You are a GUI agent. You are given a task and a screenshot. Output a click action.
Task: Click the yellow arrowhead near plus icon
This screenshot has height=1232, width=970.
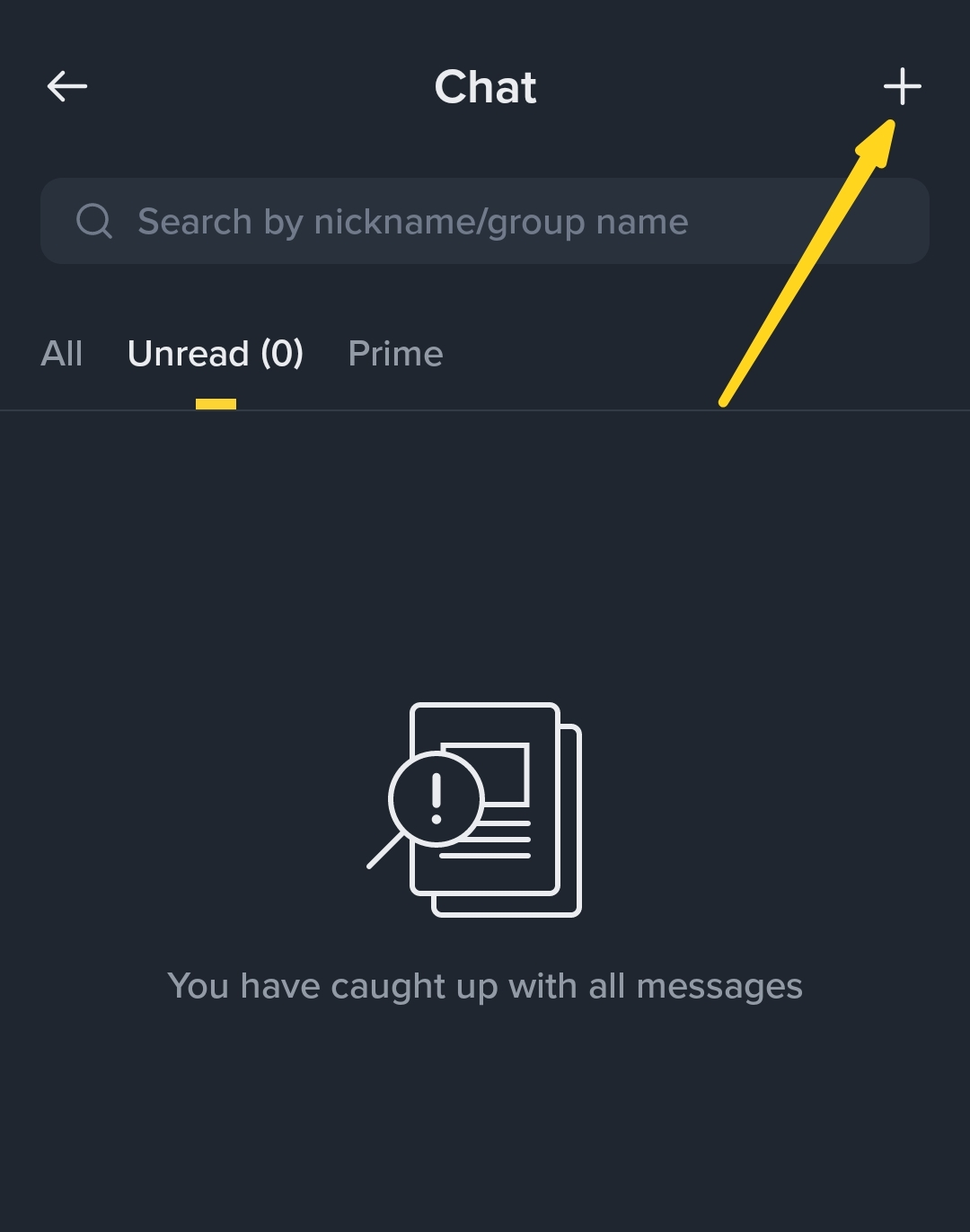[877, 142]
